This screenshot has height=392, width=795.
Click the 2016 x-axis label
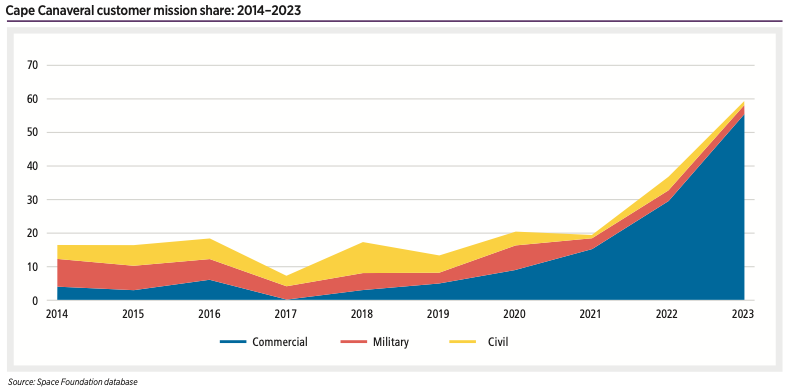[209, 314]
